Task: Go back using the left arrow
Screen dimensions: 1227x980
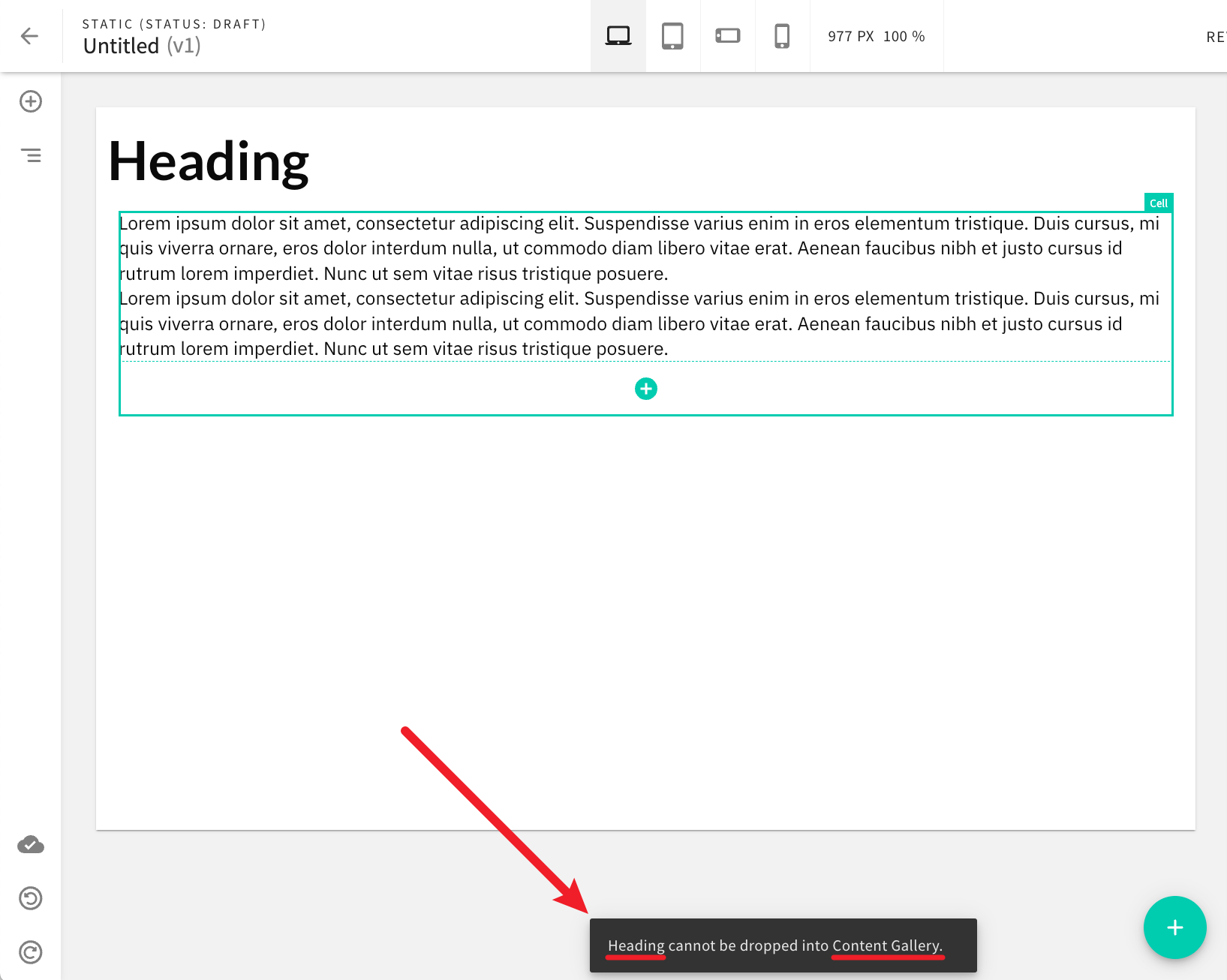Action: click(30, 36)
